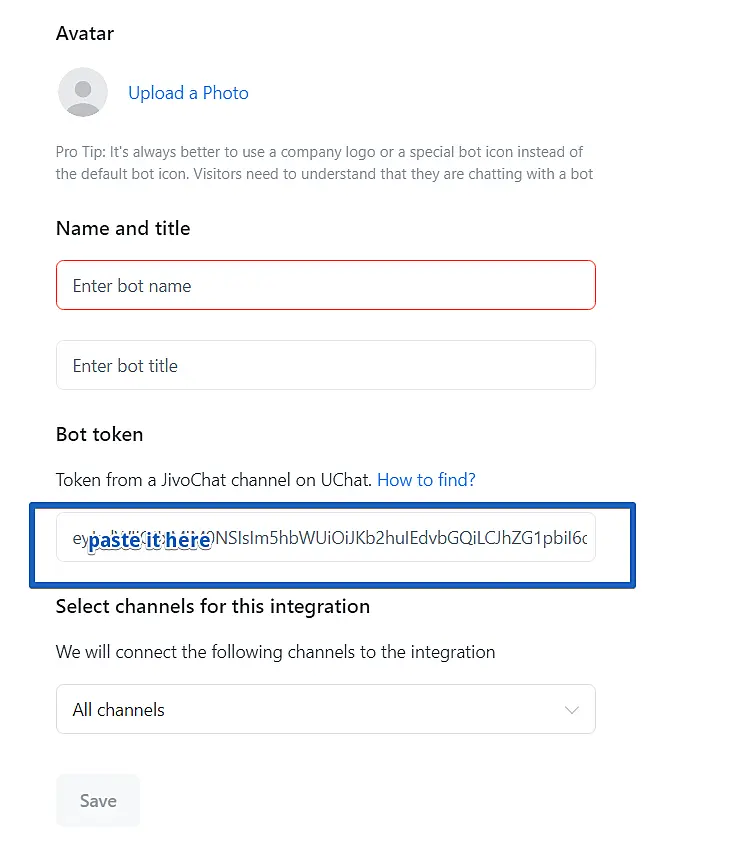Click the 'We will connect the following channels' text
The height and width of the screenshot is (865, 732).
point(275,652)
